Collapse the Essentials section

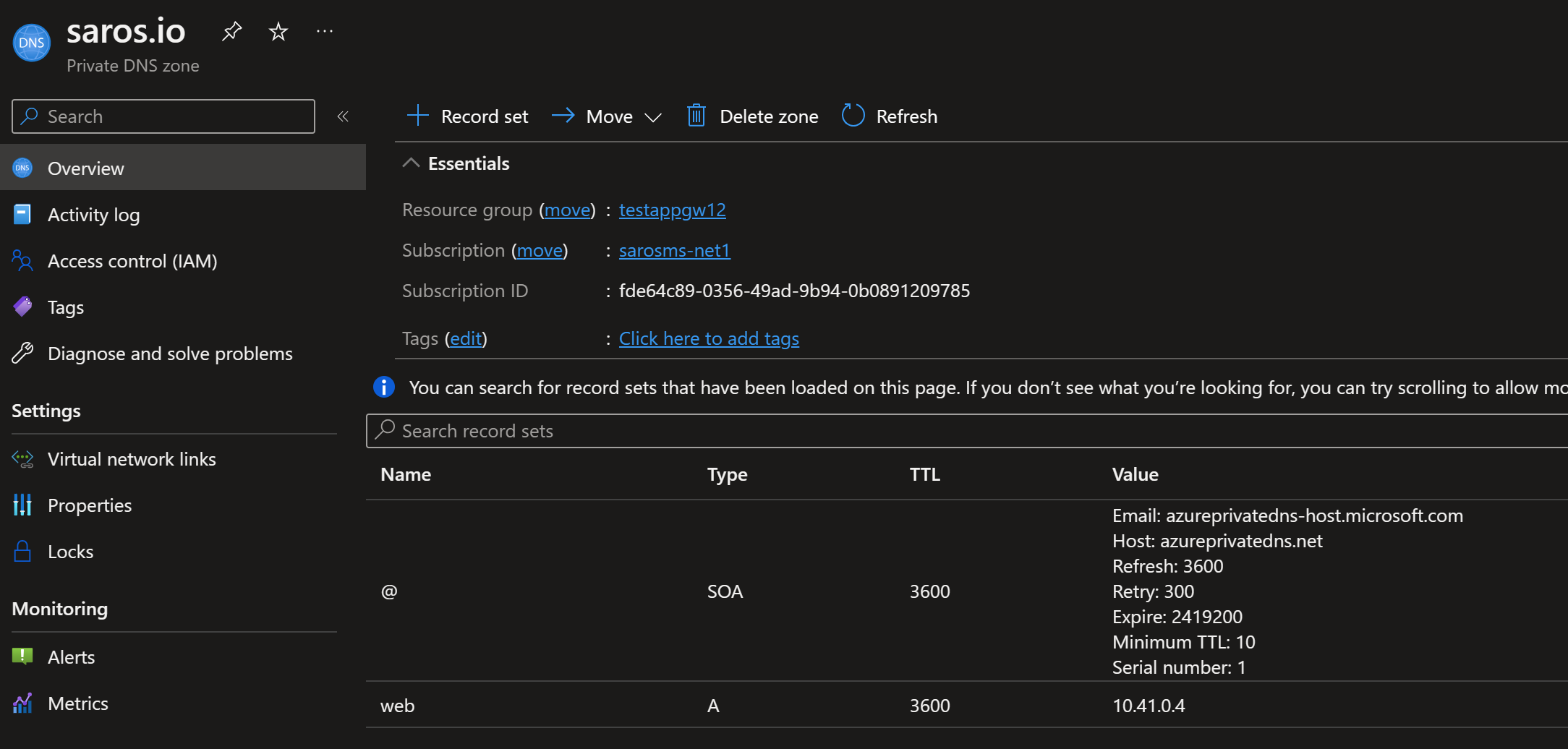[x=411, y=163]
